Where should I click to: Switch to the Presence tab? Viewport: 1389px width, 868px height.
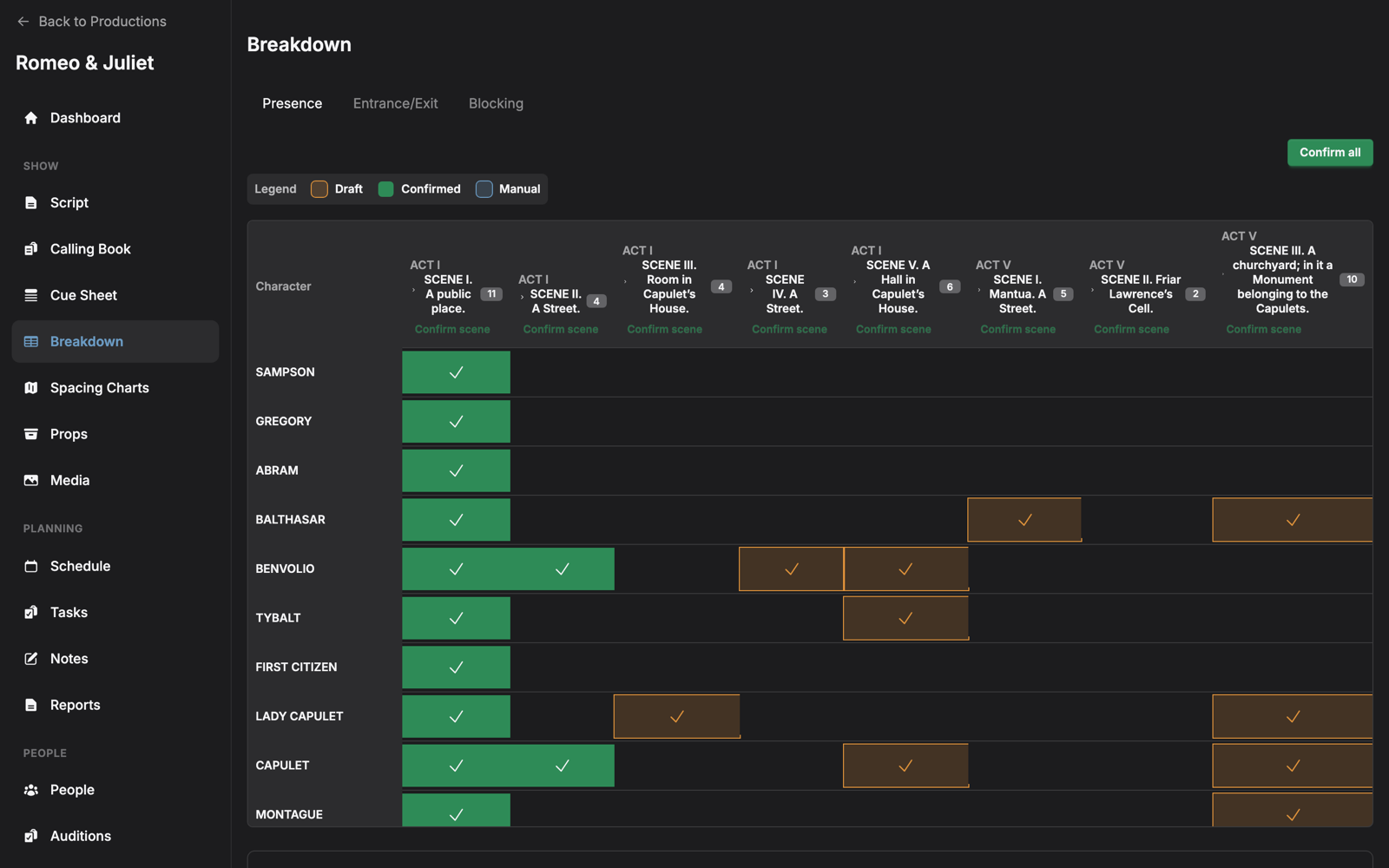[x=293, y=103]
